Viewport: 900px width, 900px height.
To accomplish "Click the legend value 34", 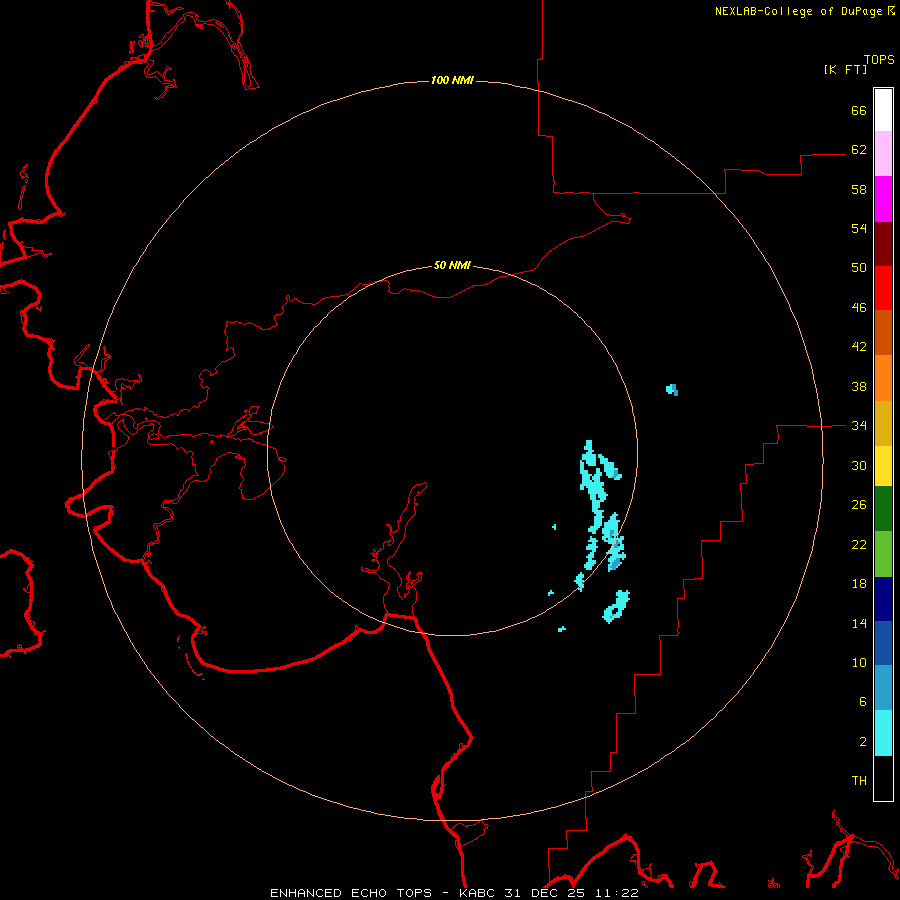I will [859, 425].
